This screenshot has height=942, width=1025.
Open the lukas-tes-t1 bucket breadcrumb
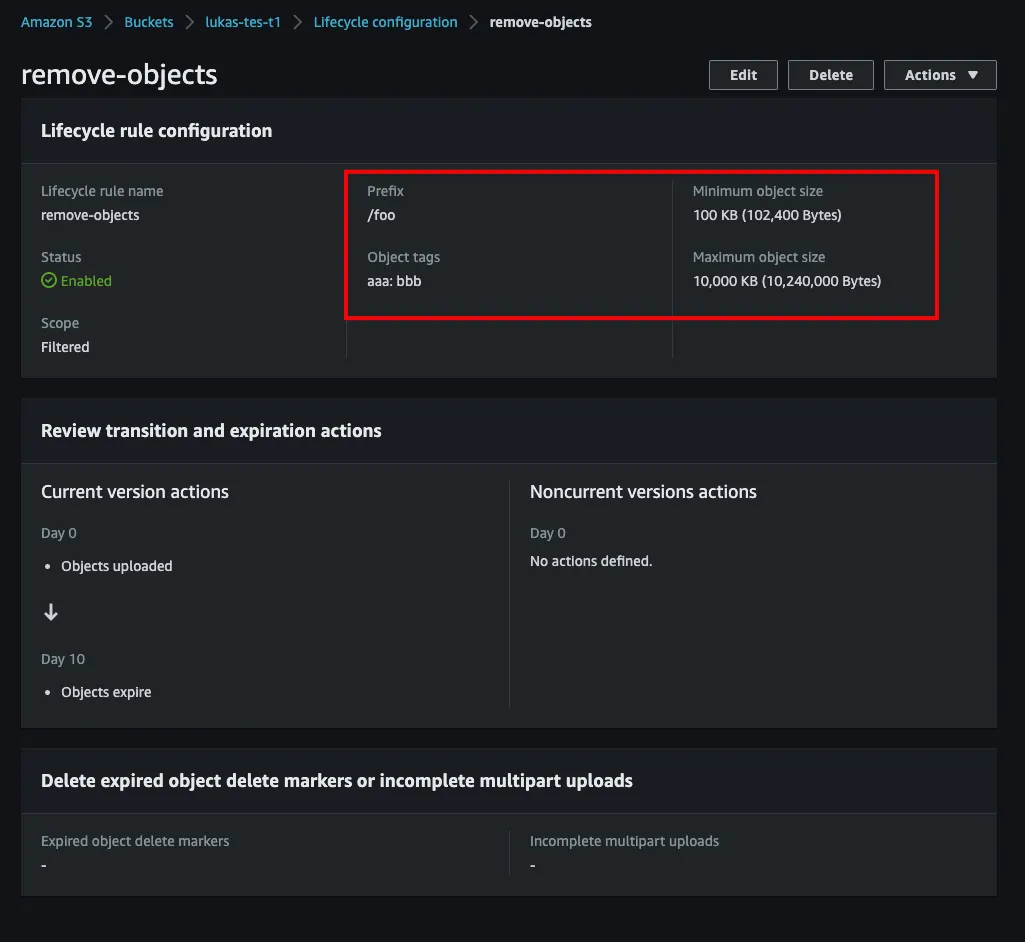[x=243, y=22]
